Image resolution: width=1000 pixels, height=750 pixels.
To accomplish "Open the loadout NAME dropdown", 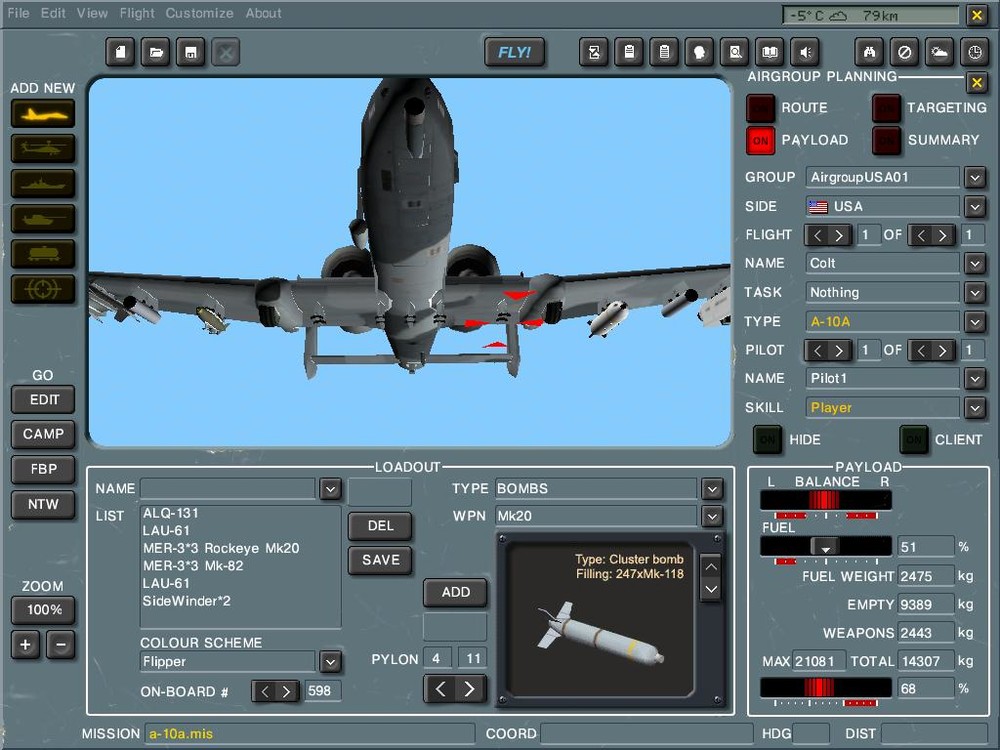I will [330, 489].
